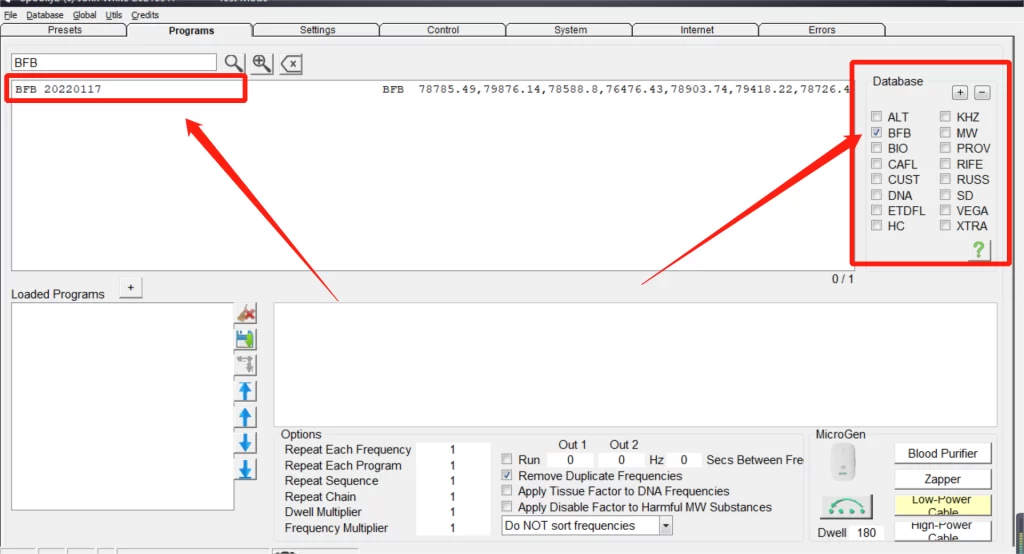Click the broom clear-programs icon
The height and width of the screenshot is (554, 1024).
245,314
